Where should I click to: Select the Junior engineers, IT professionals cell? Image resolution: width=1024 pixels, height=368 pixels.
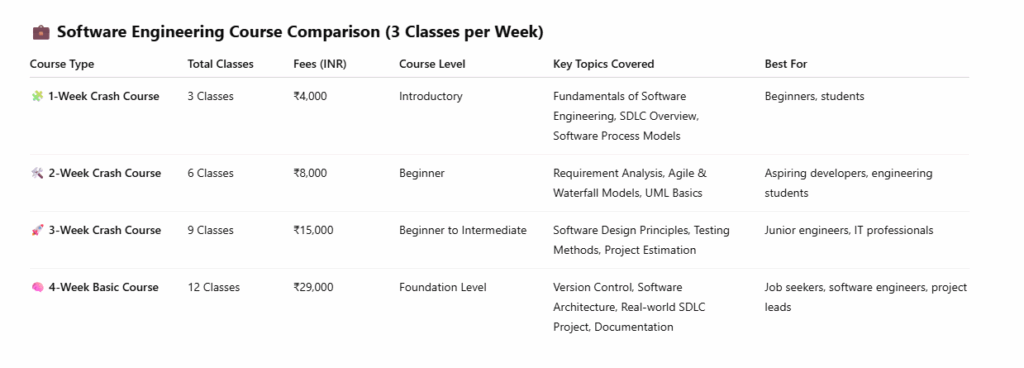point(849,230)
